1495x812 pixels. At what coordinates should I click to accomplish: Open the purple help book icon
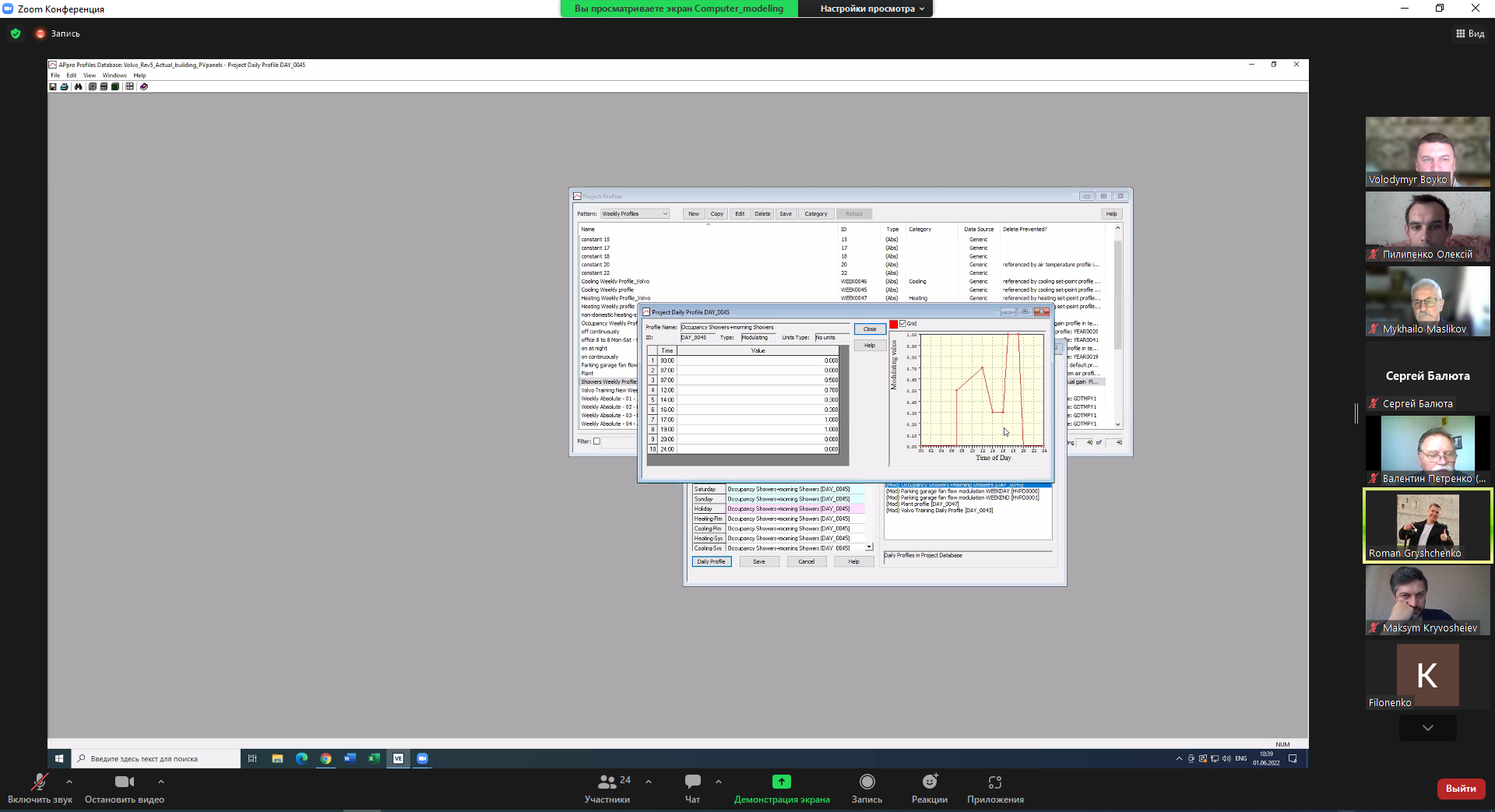144,86
